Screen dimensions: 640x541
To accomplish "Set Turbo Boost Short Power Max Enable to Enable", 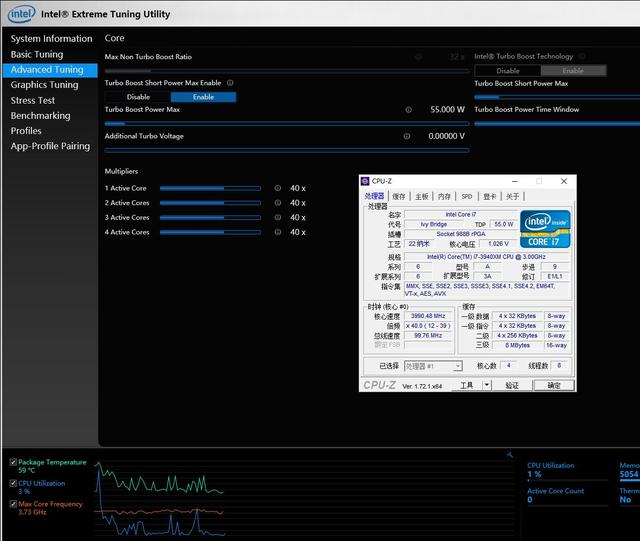I will click(x=203, y=97).
